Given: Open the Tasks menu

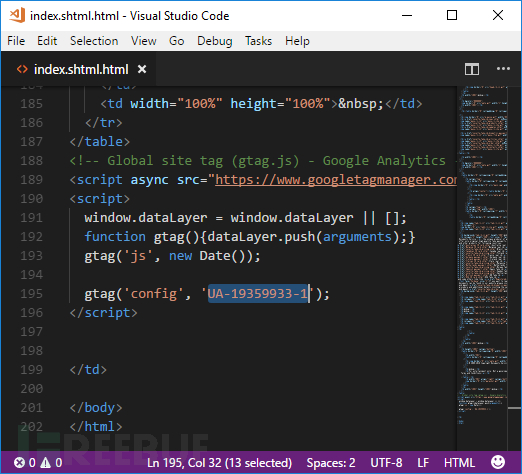Looking at the screenshot, I should coord(258,41).
